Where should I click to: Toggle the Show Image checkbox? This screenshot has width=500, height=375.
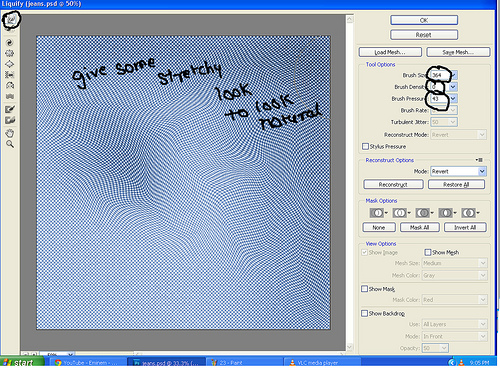(x=365, y=252)
